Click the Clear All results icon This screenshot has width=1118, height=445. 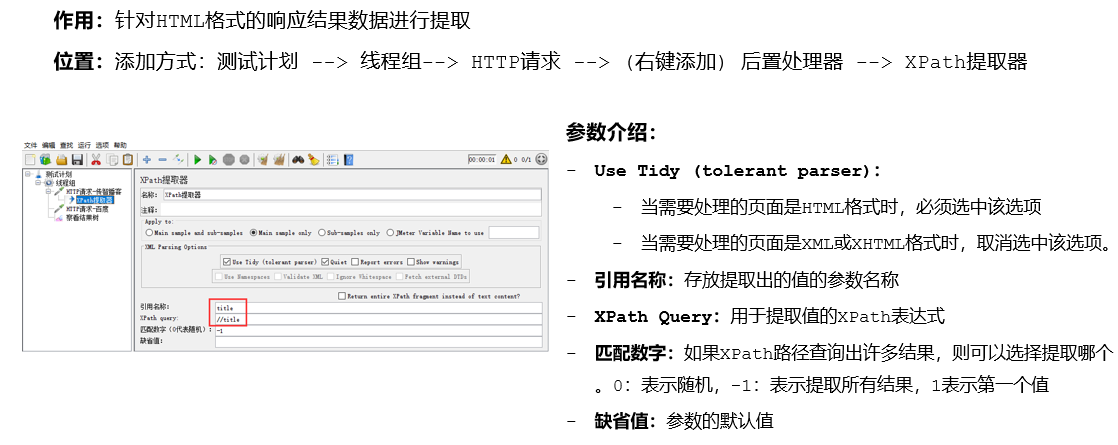(279, 160)
